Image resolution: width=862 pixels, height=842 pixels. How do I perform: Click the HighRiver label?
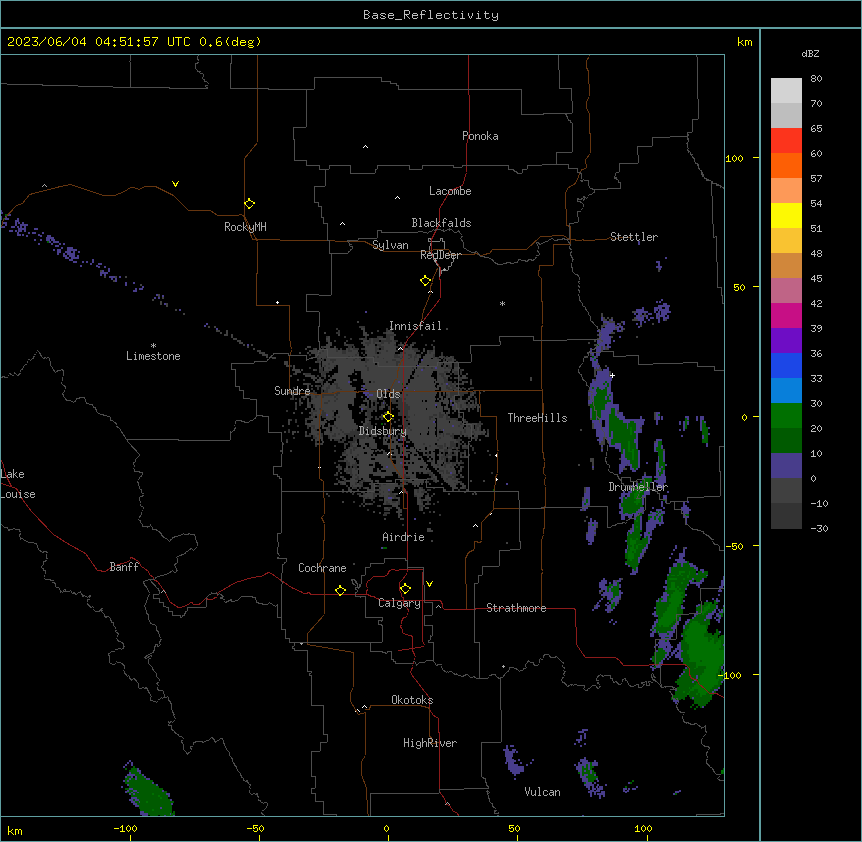430,743
